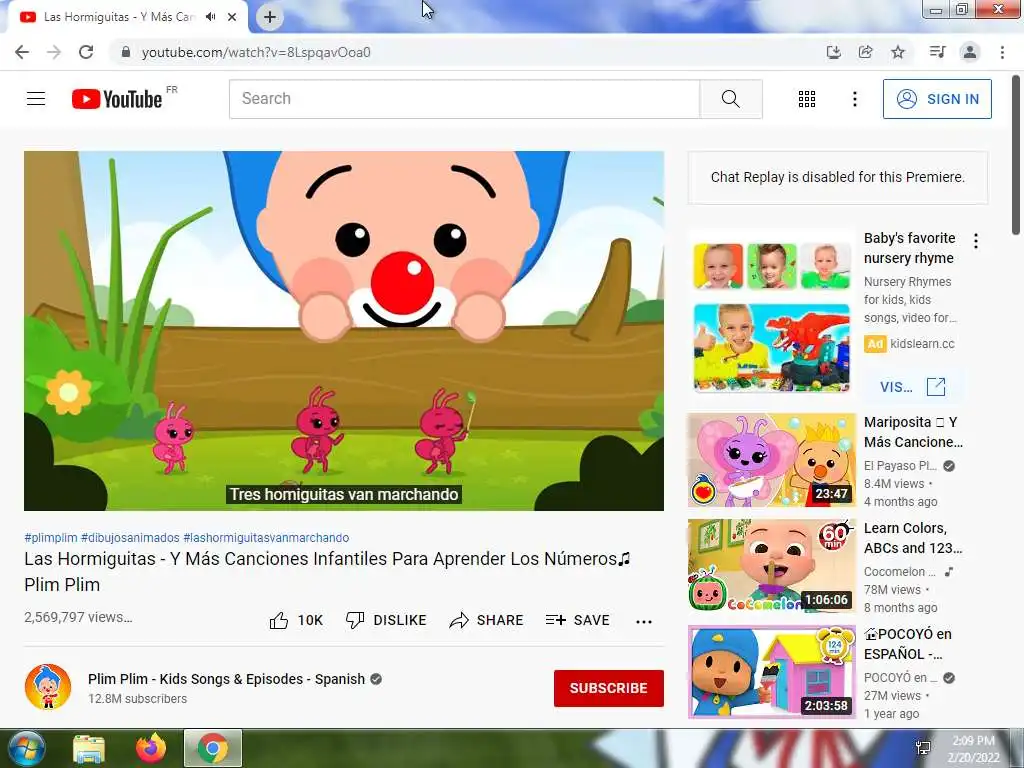Open Learn Colors, ABCs and 123 title
This screenshot has width=1024, height=768.
[913, 537]
